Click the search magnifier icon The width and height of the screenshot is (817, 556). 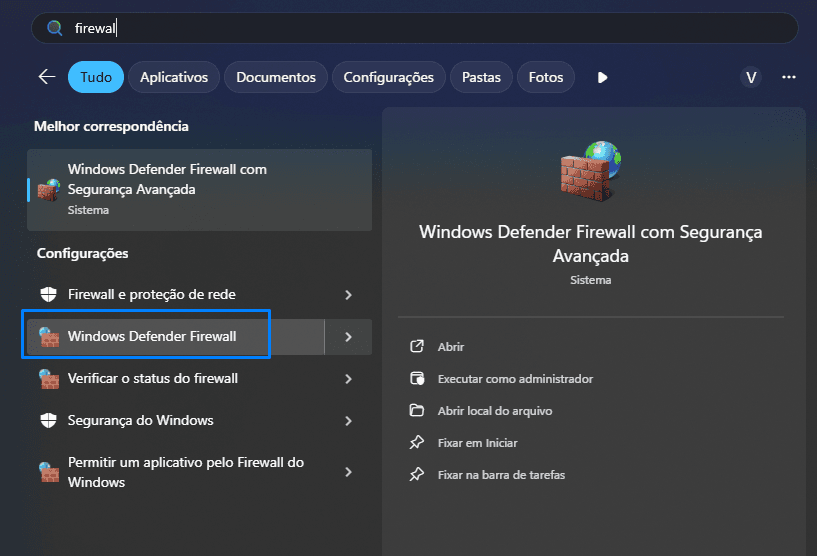point(54,28)
